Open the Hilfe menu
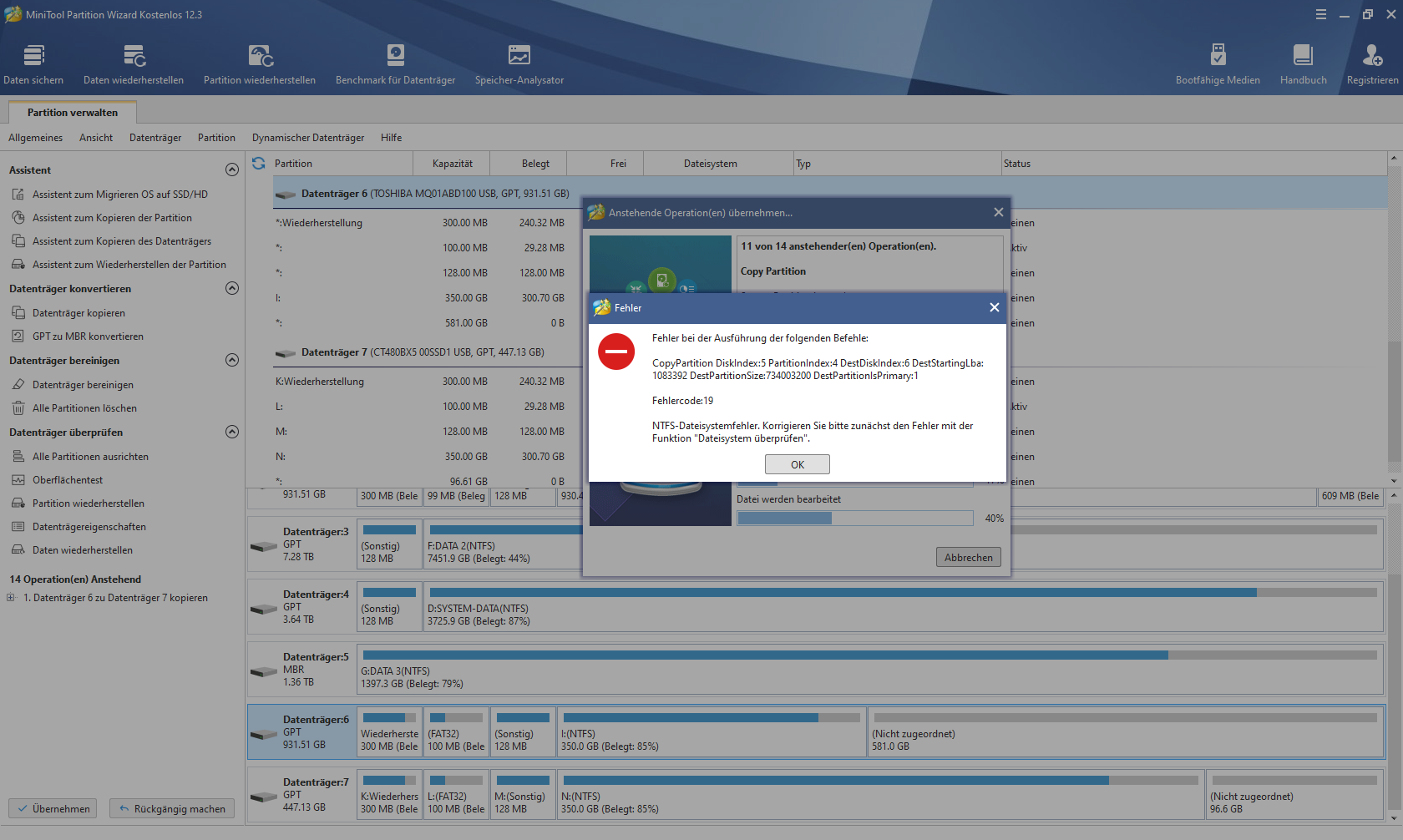Image resolution: width=1403 pixels, height=840 pixels. pos(392,138)
